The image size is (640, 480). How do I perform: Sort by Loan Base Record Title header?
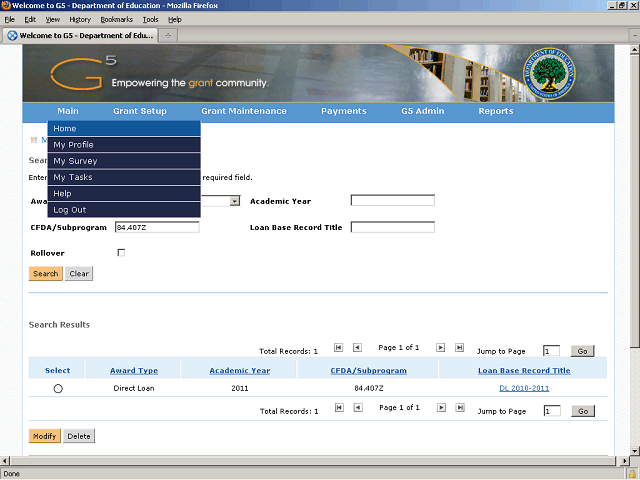click(524, 371)
